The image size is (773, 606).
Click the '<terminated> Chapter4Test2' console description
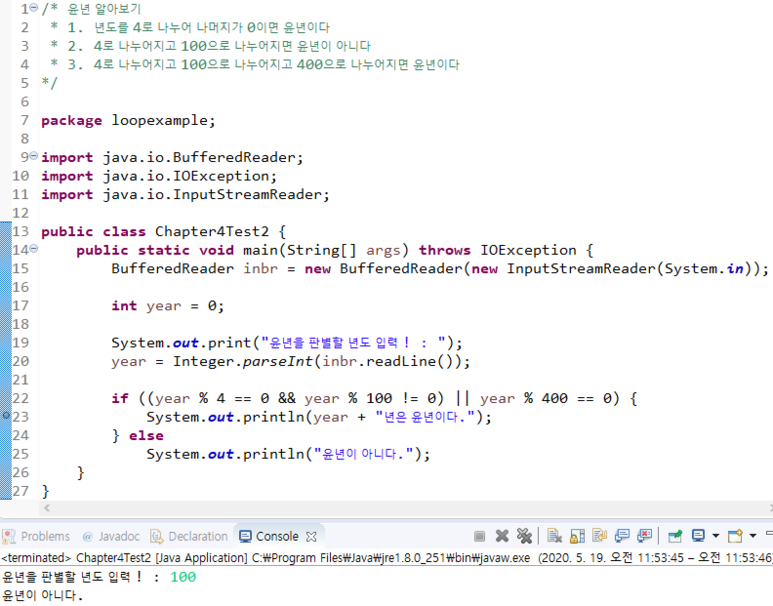point(76,558)
